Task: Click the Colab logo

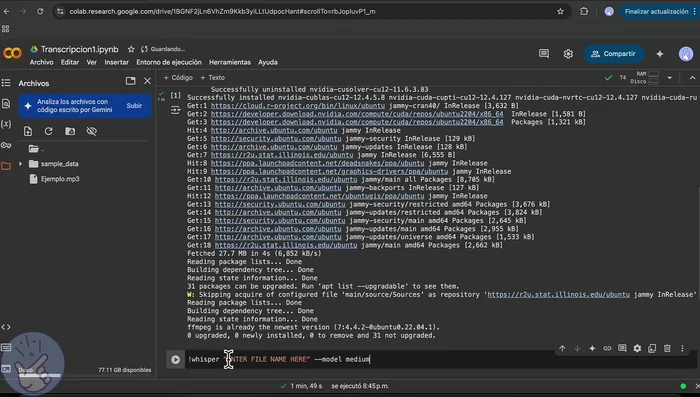Action: pos(12,54)
